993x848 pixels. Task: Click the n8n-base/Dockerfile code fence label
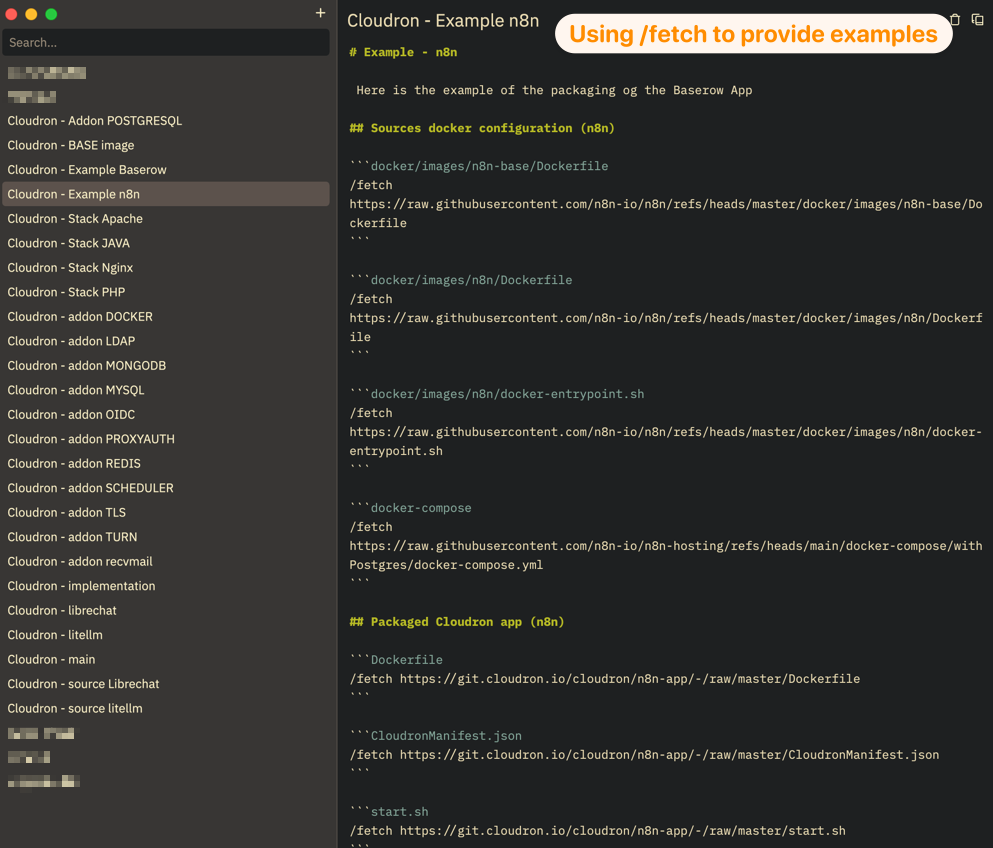click(489, 166)
